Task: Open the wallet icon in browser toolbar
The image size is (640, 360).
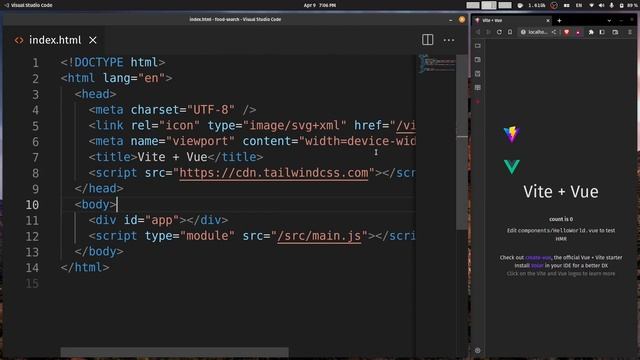Action: [x=615, y=32]
